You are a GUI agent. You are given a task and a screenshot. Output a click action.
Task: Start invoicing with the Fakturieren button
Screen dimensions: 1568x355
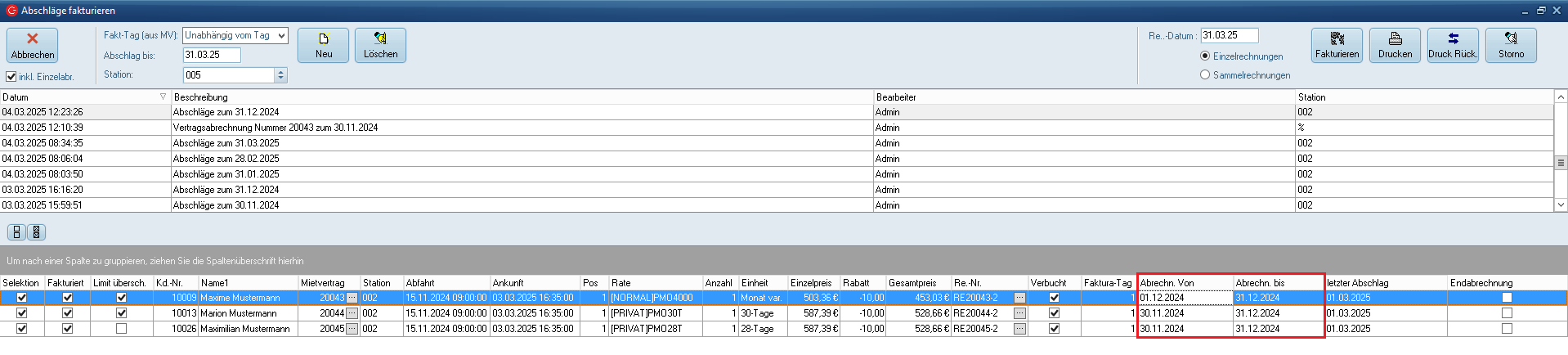[x=1337, y=45]
